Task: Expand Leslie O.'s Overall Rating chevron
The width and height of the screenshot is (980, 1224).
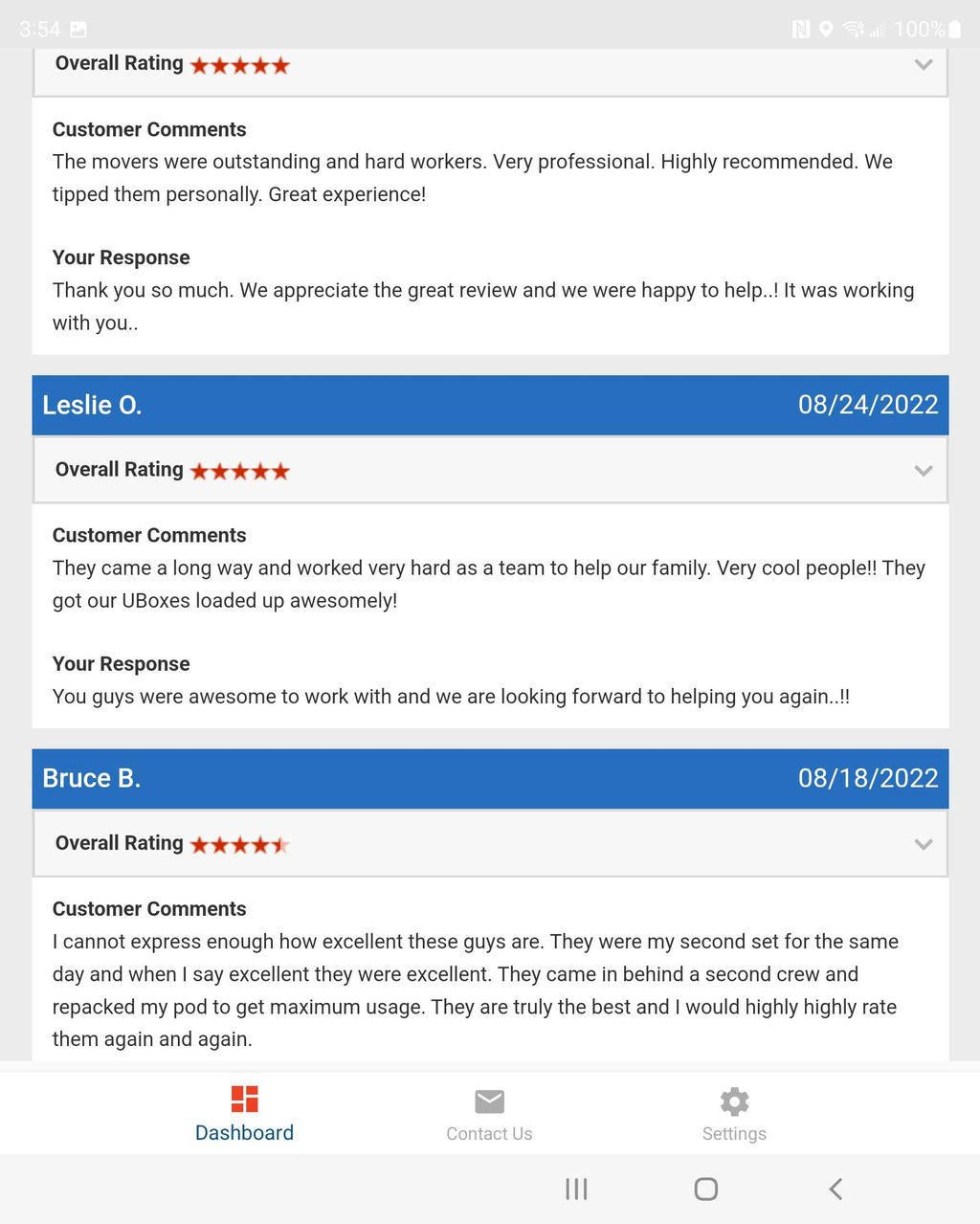Action: 924,471
